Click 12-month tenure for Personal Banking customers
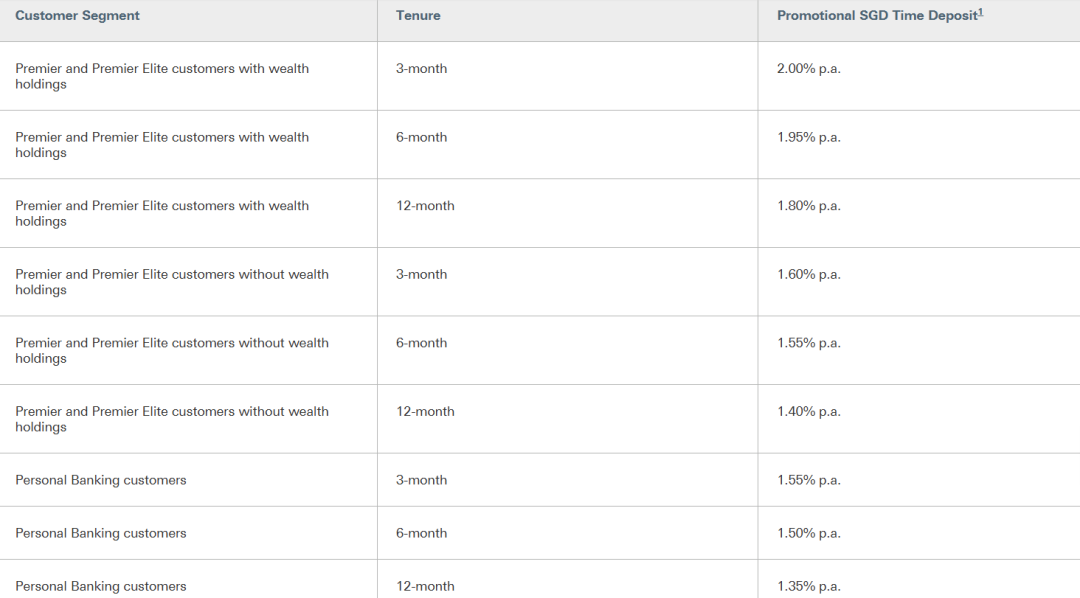Image resolution: width=1080 pixels, height=598 pixels. click(425, 586)
